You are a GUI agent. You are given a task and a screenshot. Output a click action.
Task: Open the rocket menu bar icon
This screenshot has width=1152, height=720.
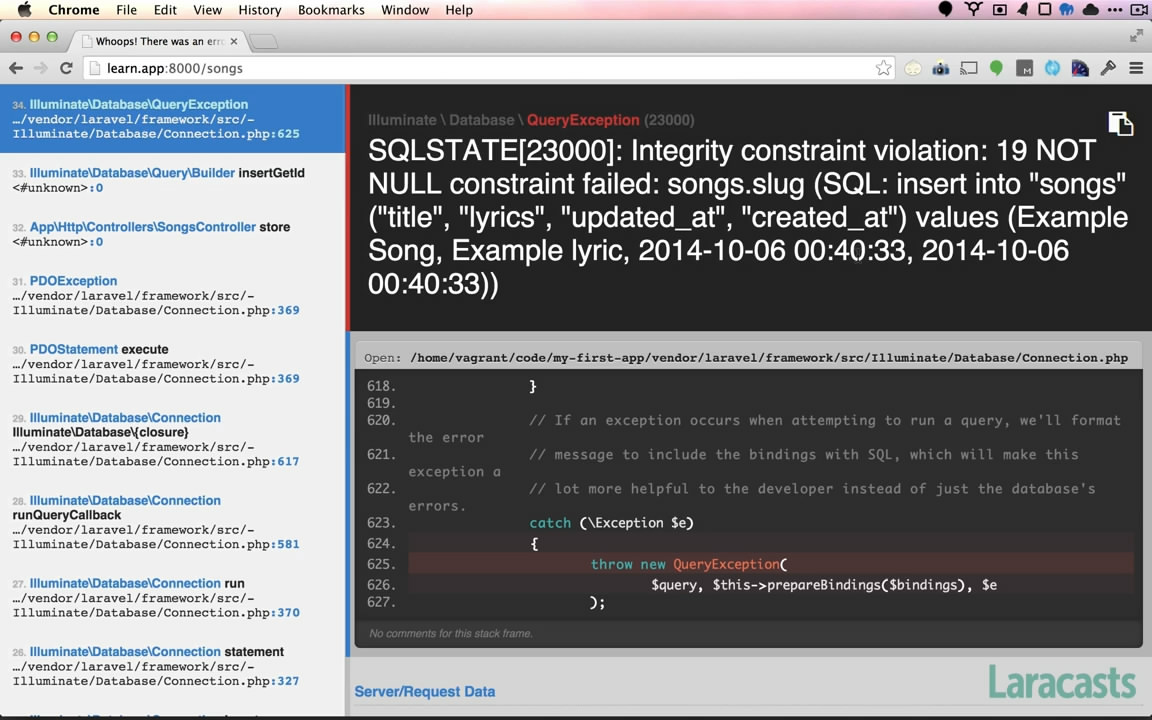(1023, 10)
